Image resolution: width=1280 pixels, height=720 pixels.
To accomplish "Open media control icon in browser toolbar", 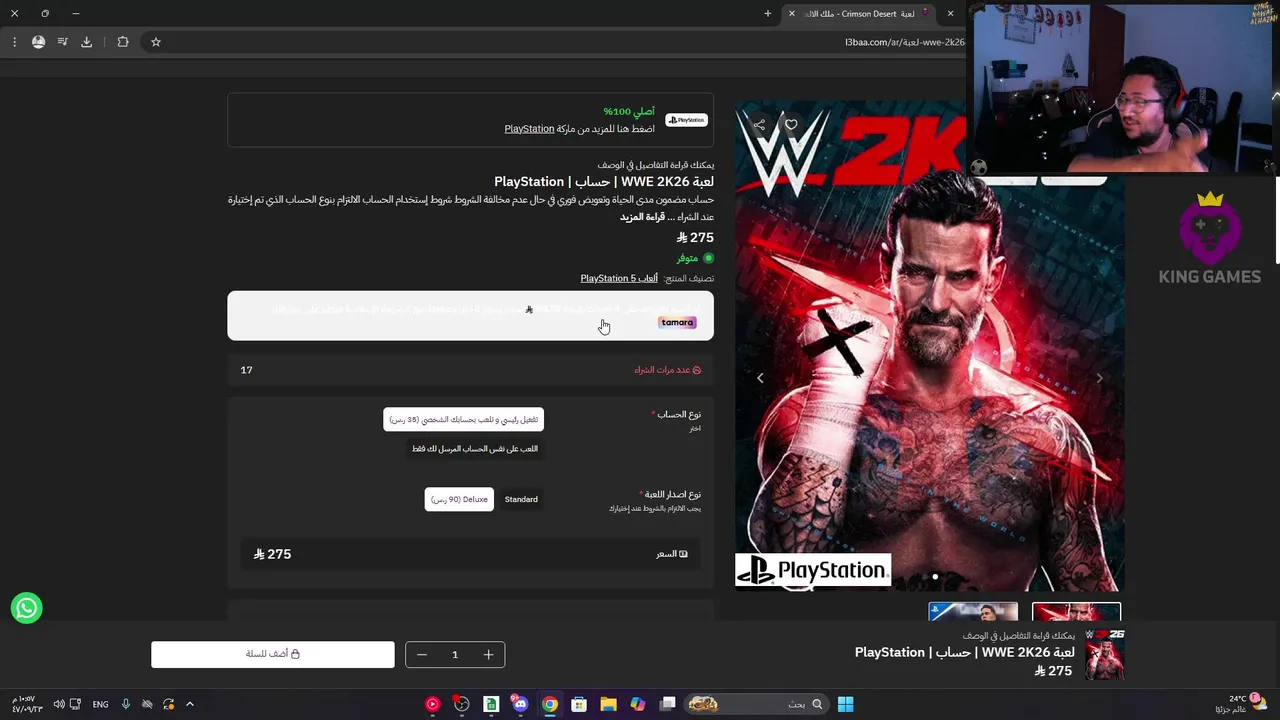I will [62, 42].
